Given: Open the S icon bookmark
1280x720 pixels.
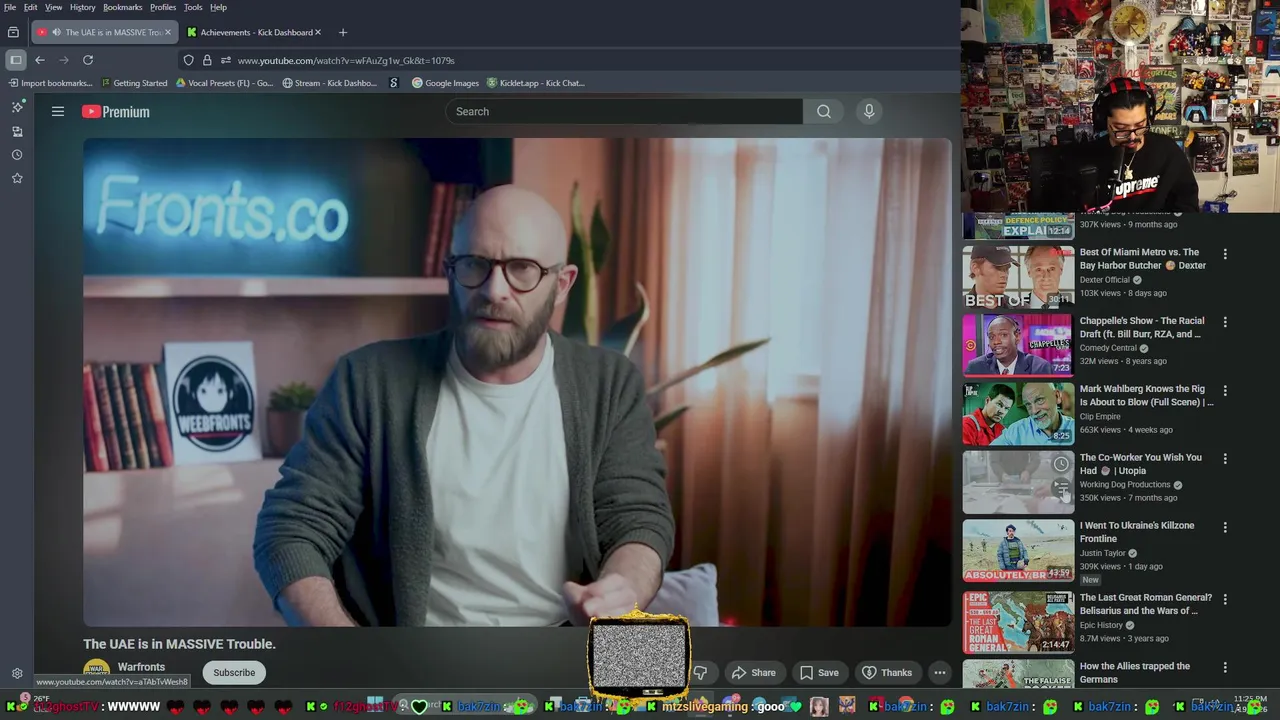Looking at the screenshot, I should (394, 83).
